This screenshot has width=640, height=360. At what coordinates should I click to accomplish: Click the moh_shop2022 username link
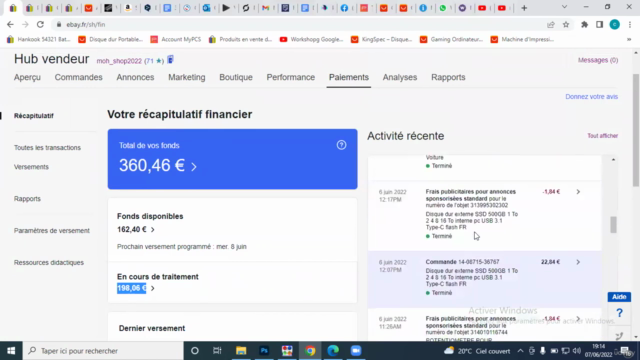(119, 61)
